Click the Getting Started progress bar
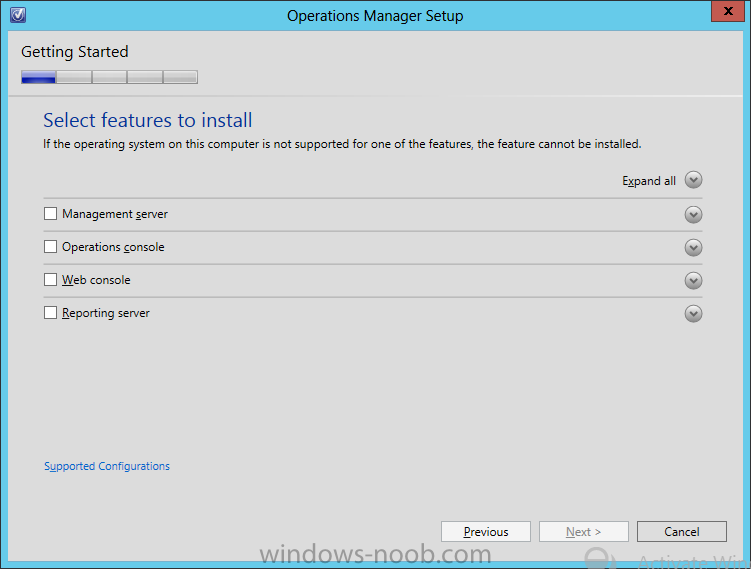This screenshot has width=751, height=569. [x=109, y=77]
